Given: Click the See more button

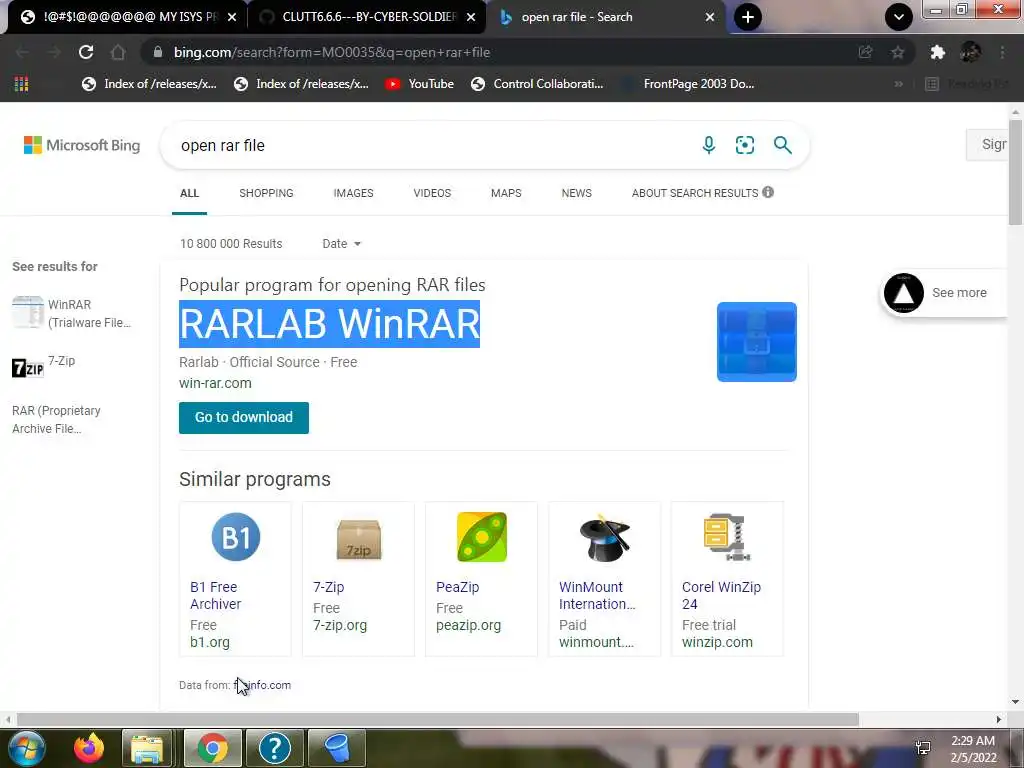Looking at the screenshot, I should pyautogui.click(x=944, y=293).
